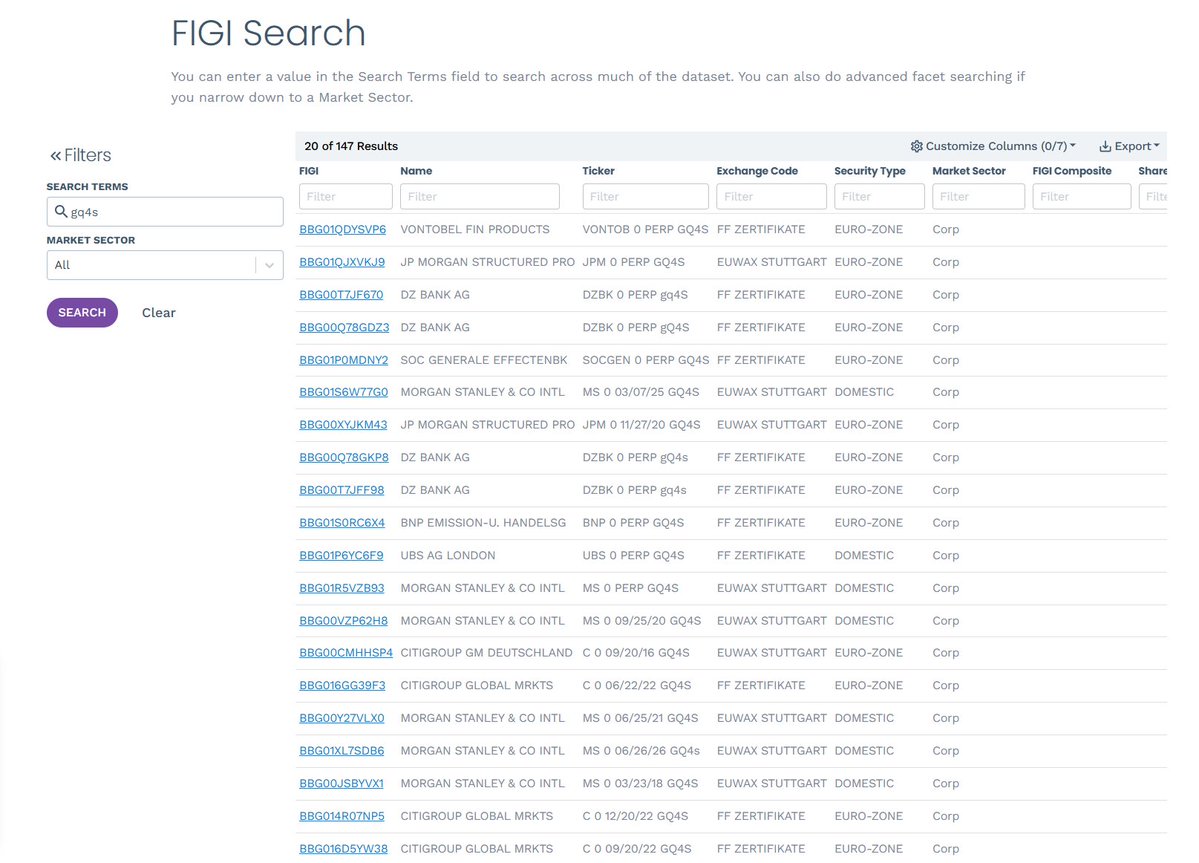Open FIGI link BBG01R5VZB93
The width and height of the screenshot is (1199, 863).
click(x=342, y=589)
